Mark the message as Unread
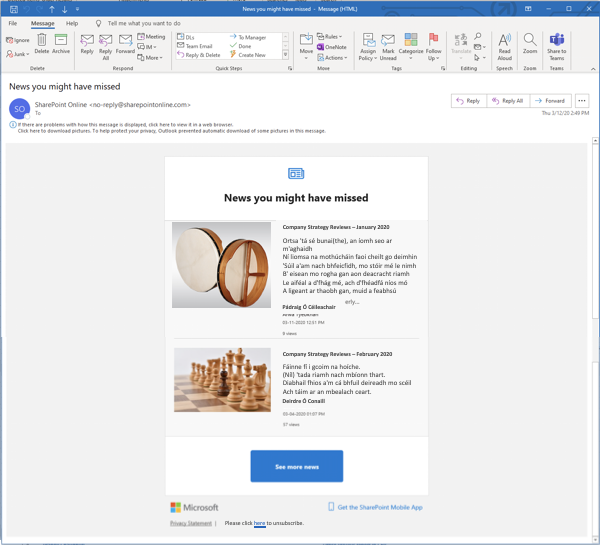The image size is (600, 545). pyautogui.click(x=388, y=43)
